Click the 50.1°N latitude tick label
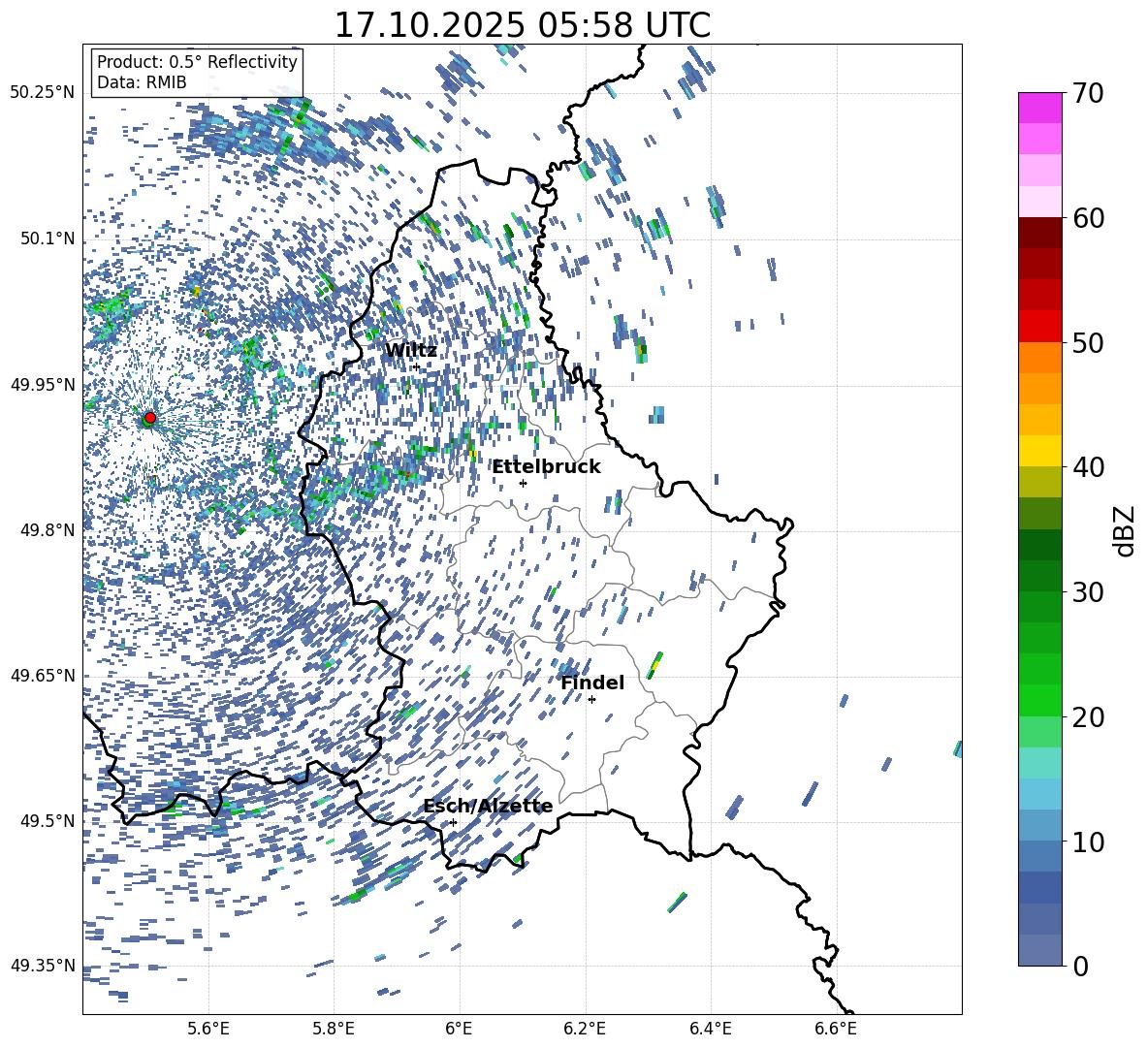Image resolution: width=1148 pixels, height=1048 pixels. [42, 239]
